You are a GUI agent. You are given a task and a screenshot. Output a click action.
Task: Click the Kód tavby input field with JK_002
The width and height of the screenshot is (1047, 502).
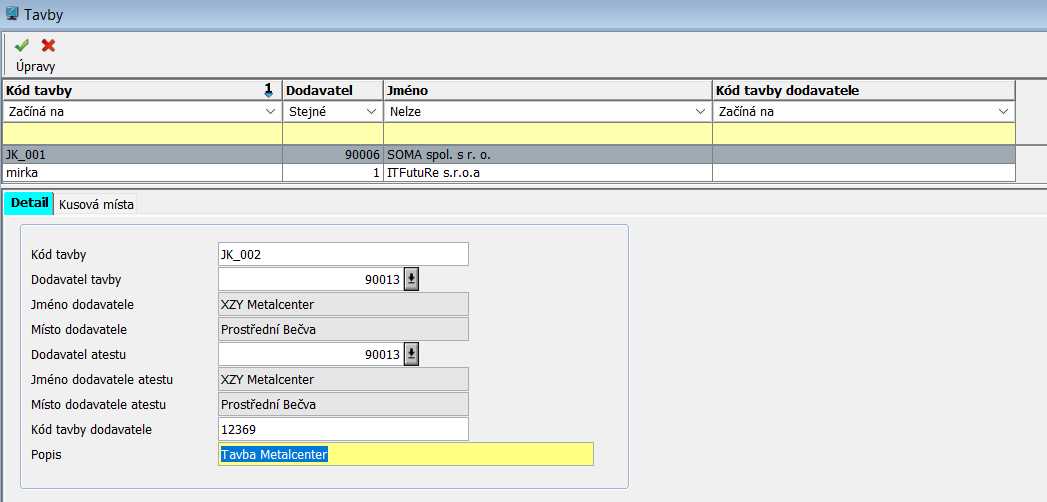(342, 254)
